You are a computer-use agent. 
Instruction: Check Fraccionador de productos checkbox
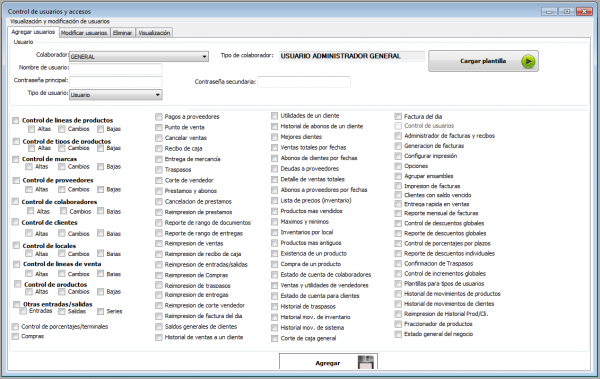(398, 324)
